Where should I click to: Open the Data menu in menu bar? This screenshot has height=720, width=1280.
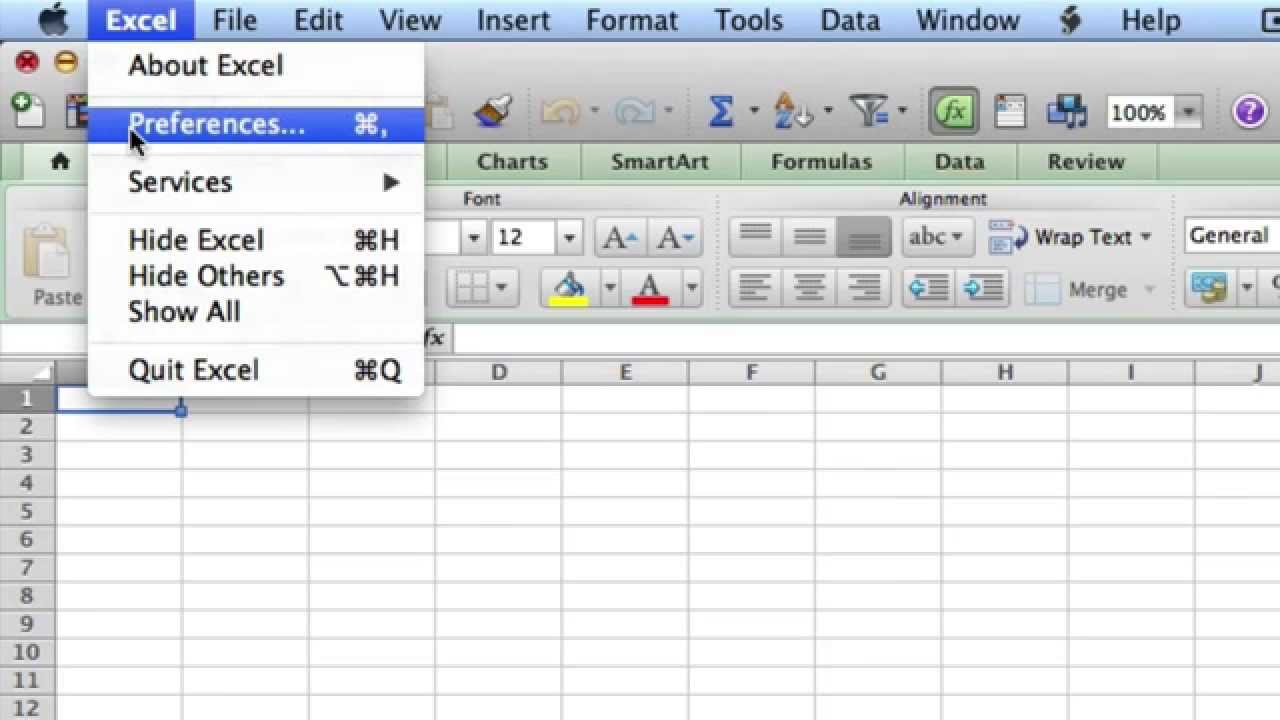849,20
